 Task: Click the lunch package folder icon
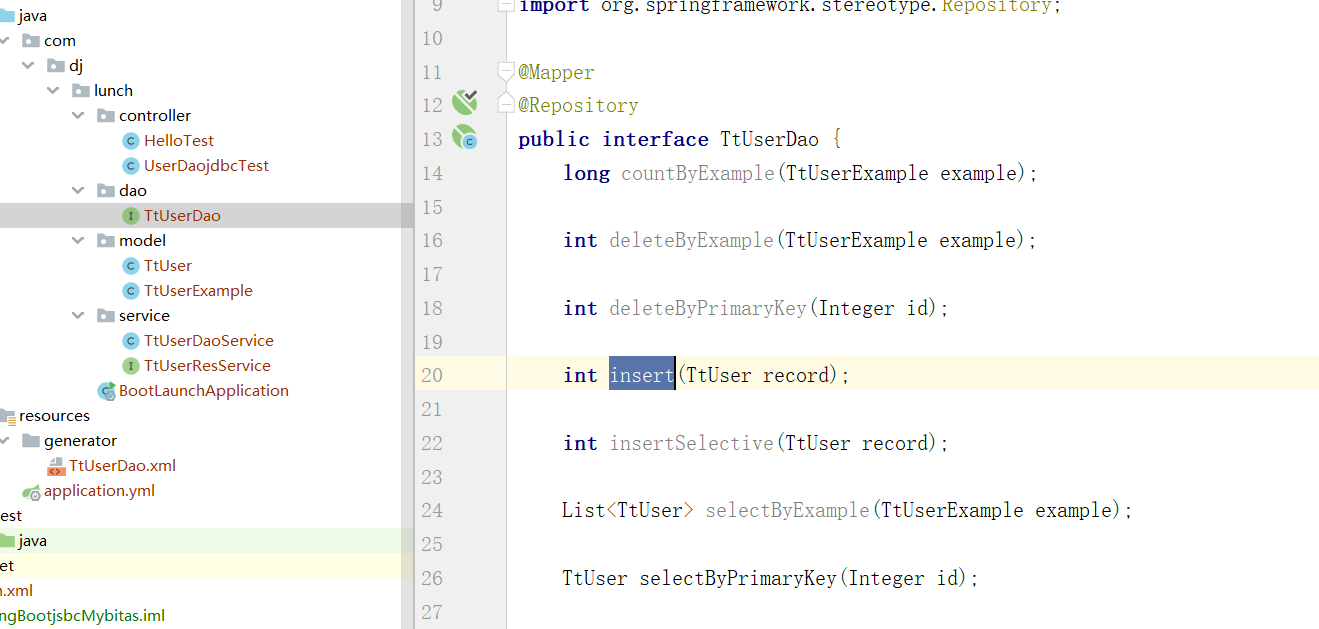[81, 91]
